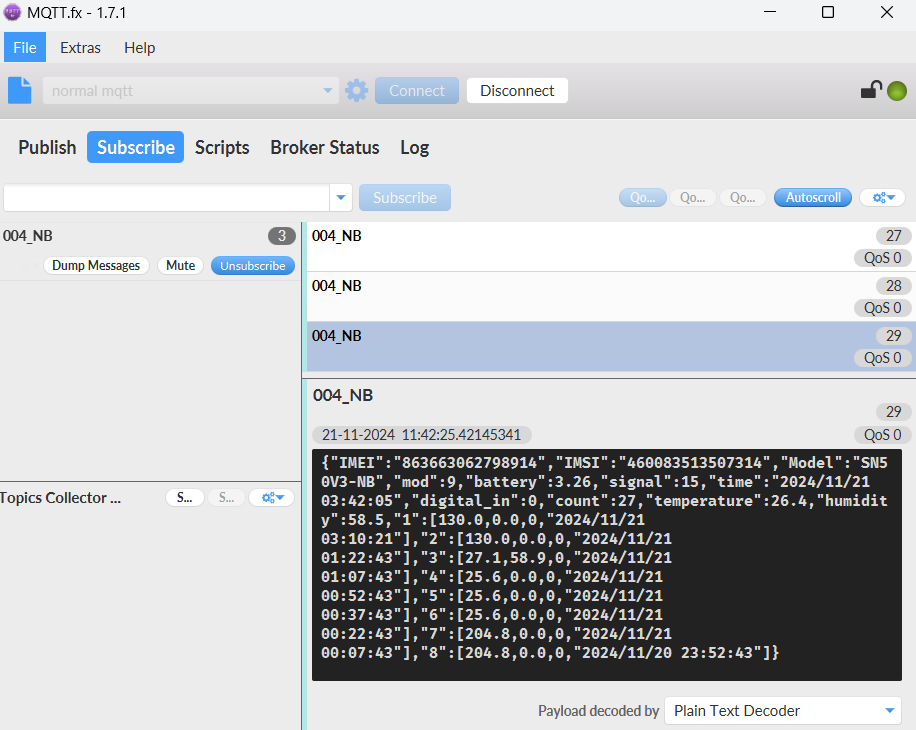Viewport: 916px width, 730px height.
Task: Select the second QoS level button
Action: coord(692,197)
